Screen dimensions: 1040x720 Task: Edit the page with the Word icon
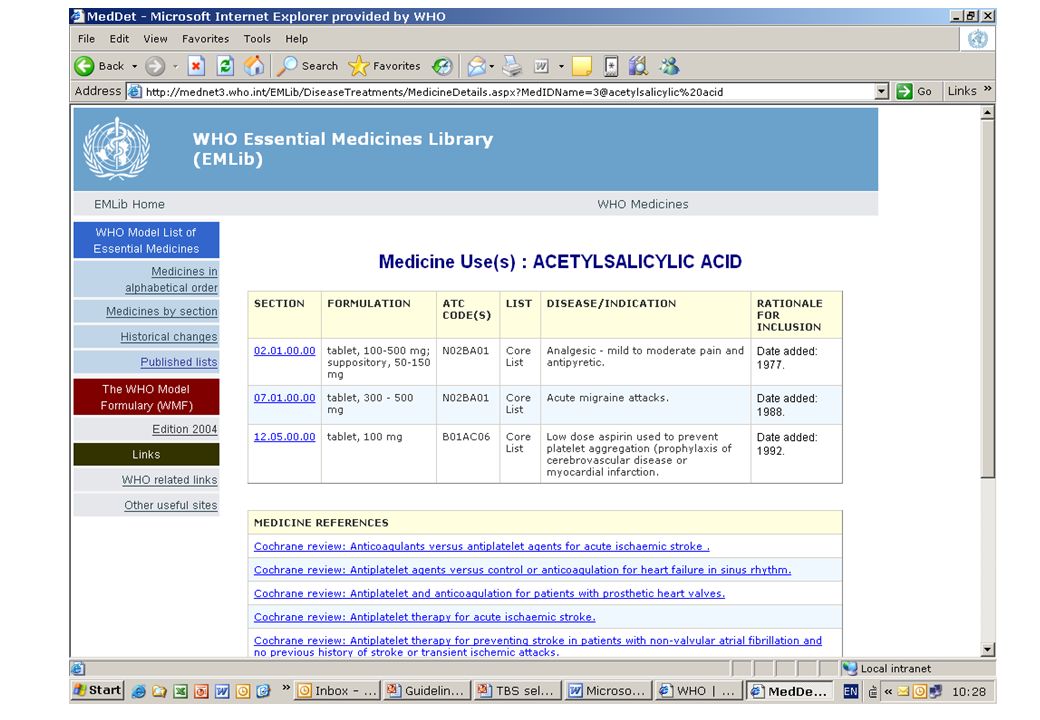pyautogui.click(x=542, y=66)
